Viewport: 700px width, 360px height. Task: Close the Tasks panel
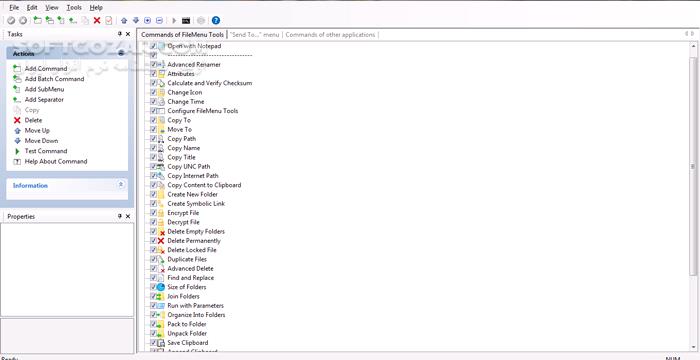128,34
